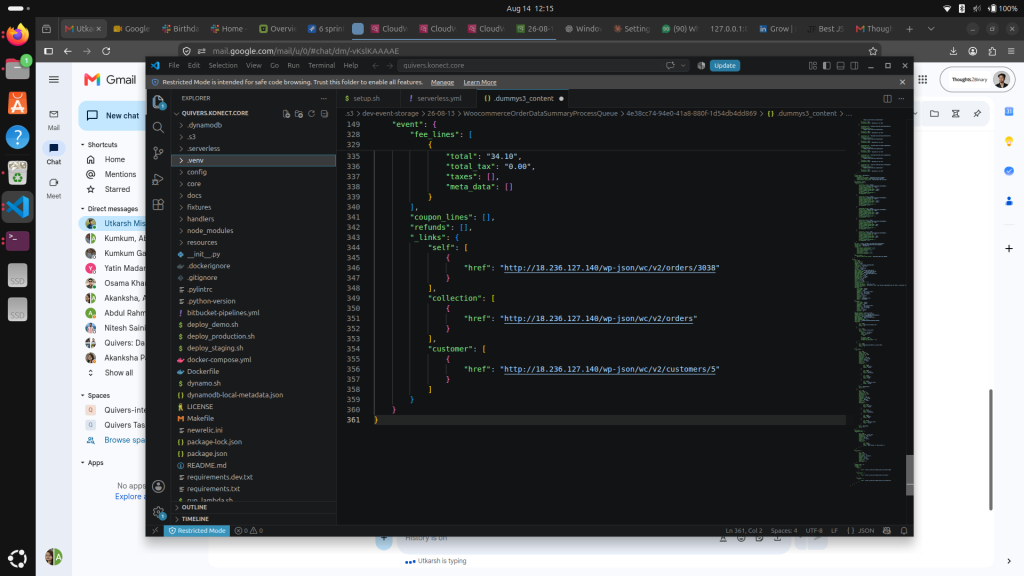The image size is (1024, 576).
Task: Open the Manage gear in VS Code
Action: [x=158, y=512]
